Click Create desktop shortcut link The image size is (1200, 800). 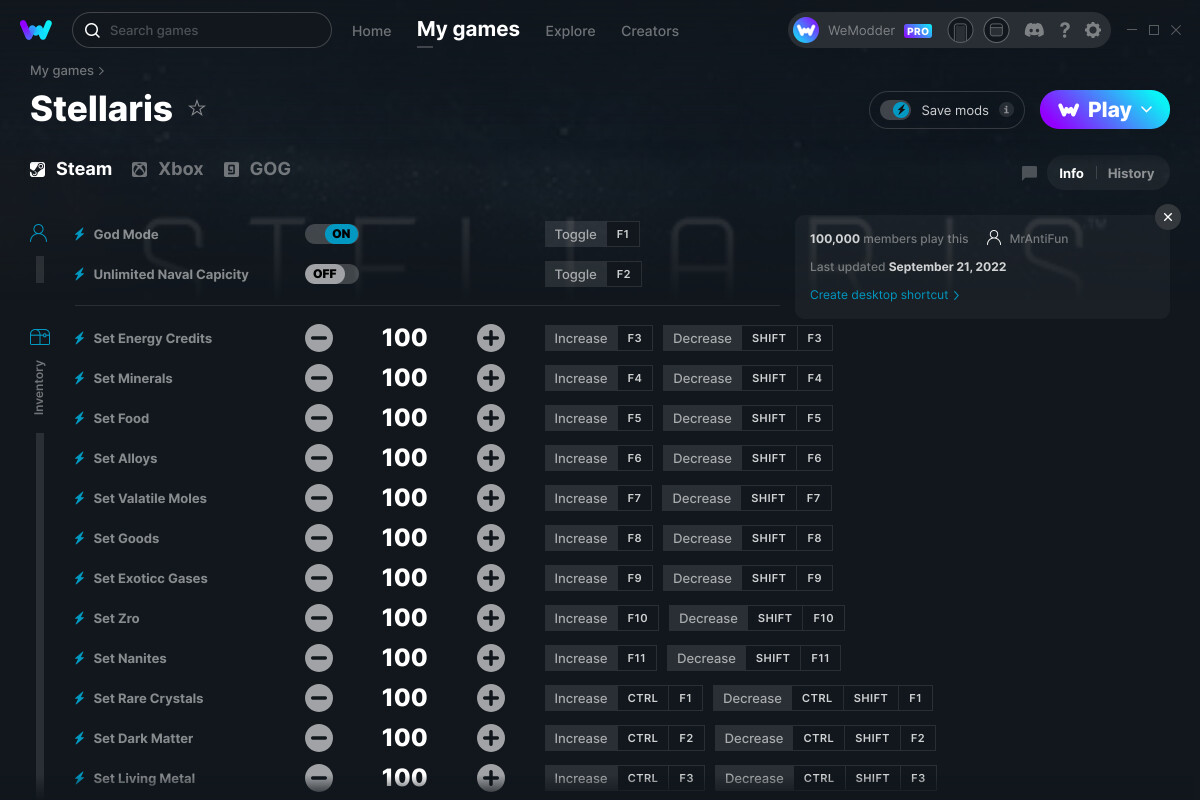(x=884, y=295)
